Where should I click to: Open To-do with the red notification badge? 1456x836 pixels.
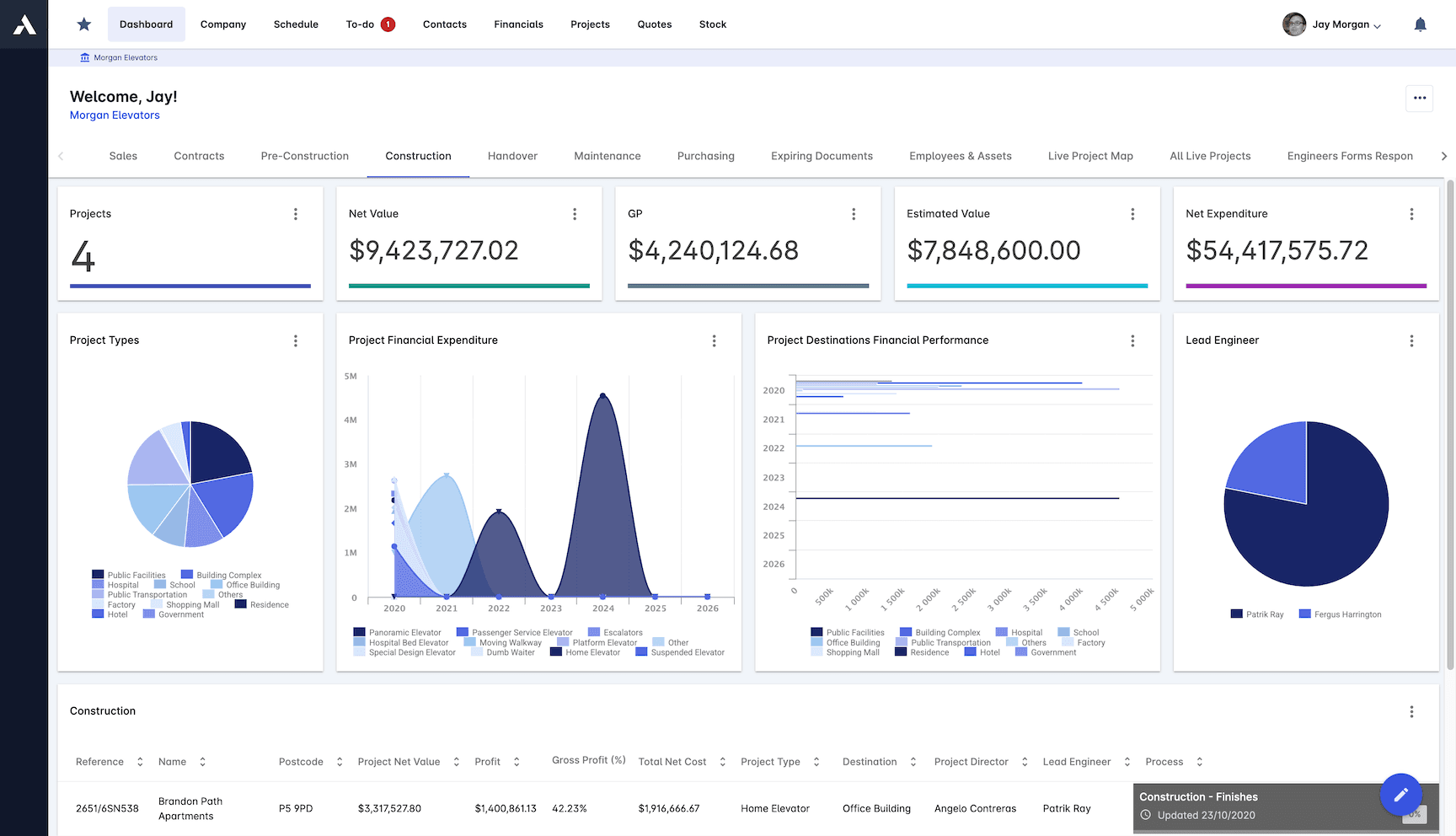(x=370, y=24)
